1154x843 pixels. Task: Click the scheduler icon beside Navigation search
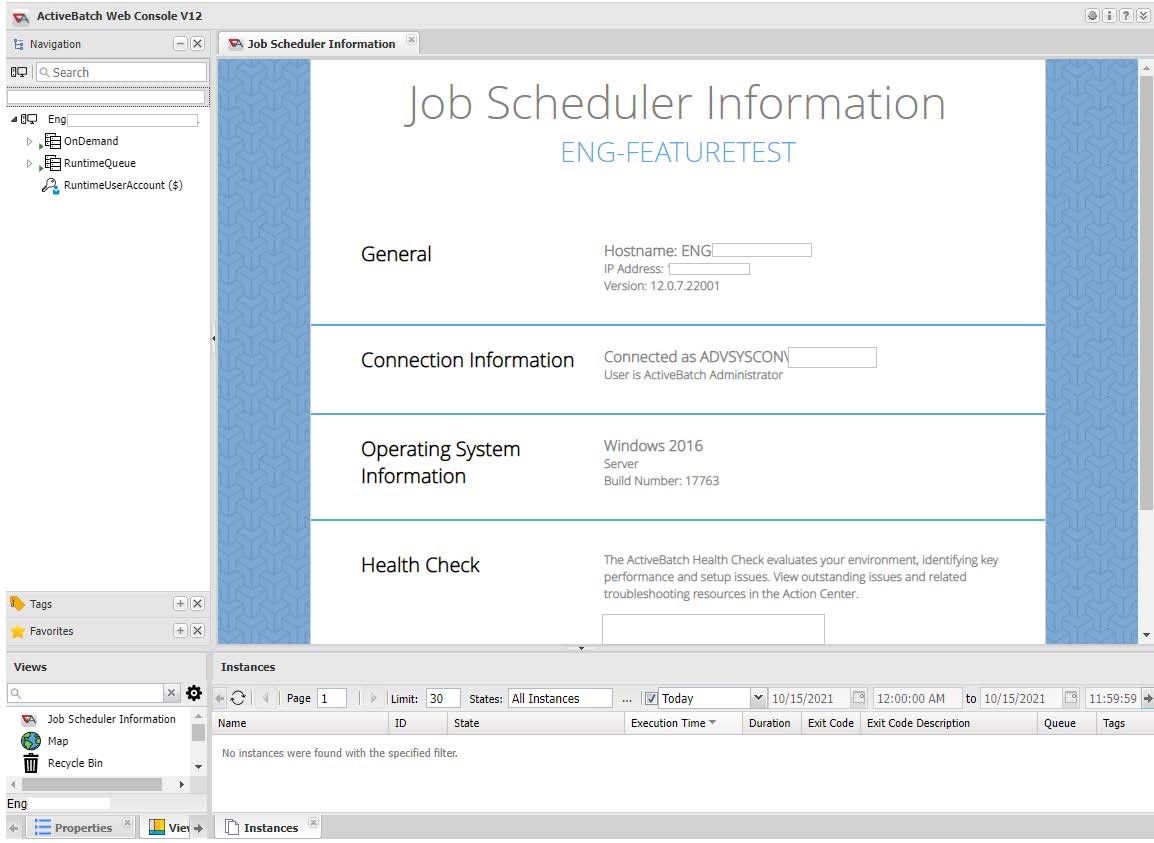19,72
